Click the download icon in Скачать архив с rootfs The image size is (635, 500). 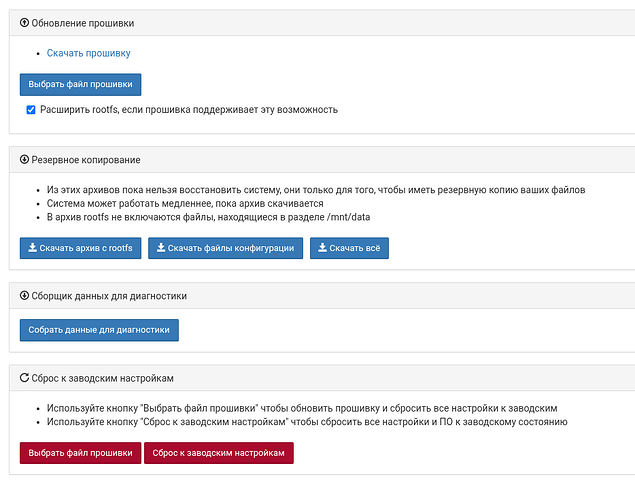tap(32, 247)
